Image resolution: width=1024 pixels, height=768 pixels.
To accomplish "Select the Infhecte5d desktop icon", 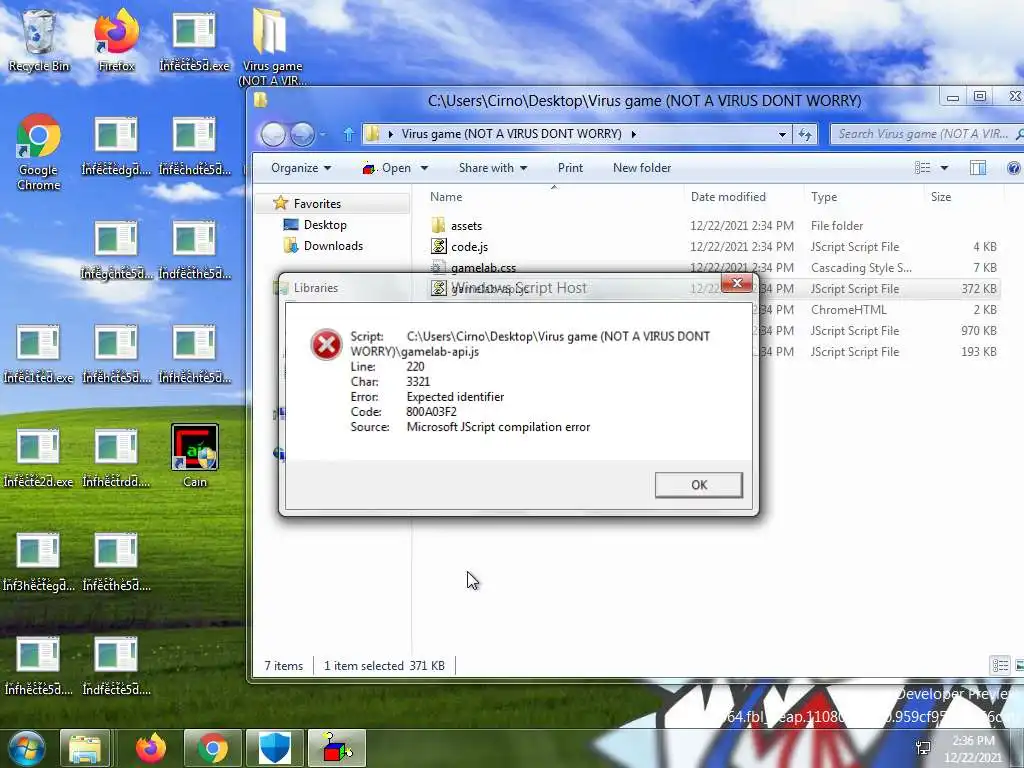I will point(39,665).
